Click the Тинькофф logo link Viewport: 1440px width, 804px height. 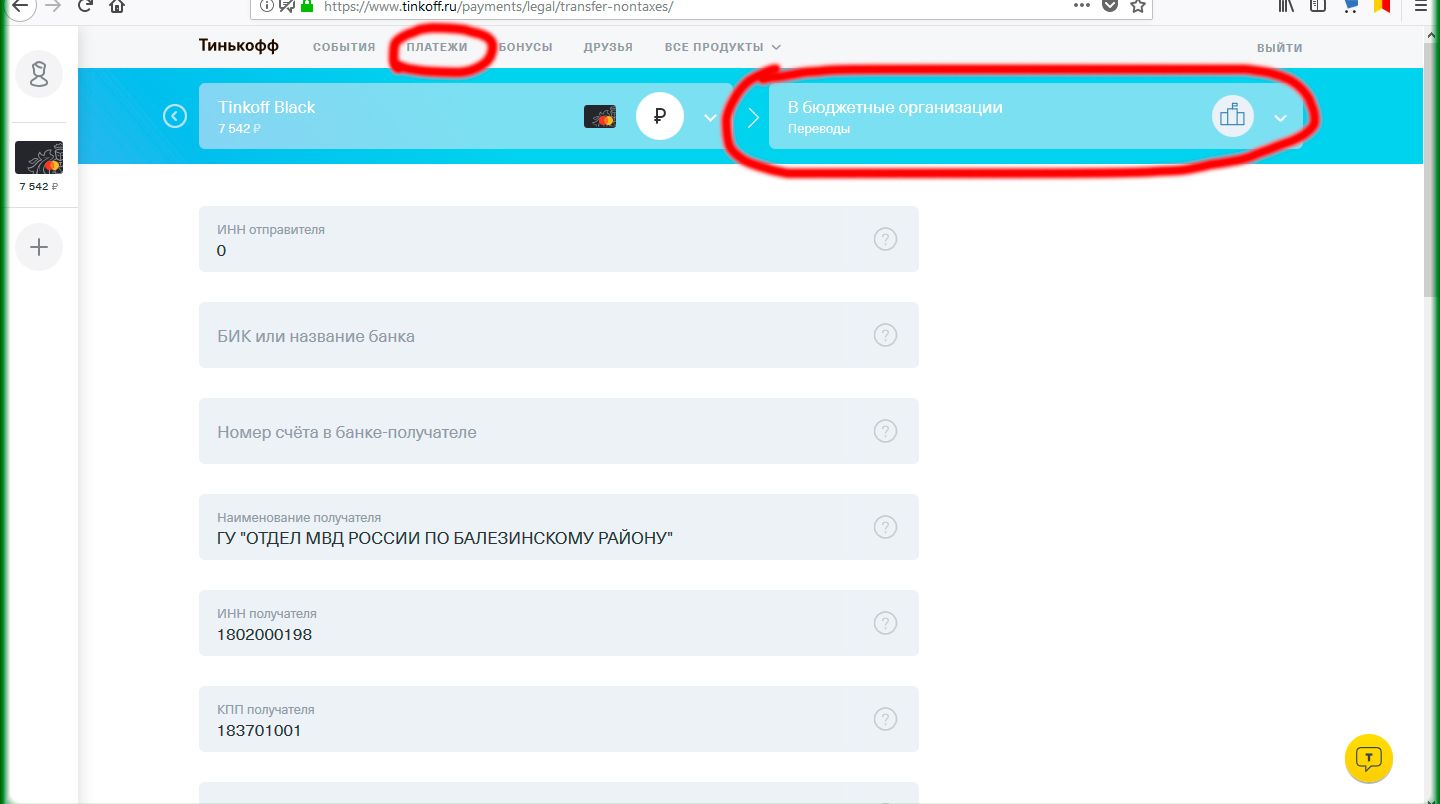coord(239,46)
